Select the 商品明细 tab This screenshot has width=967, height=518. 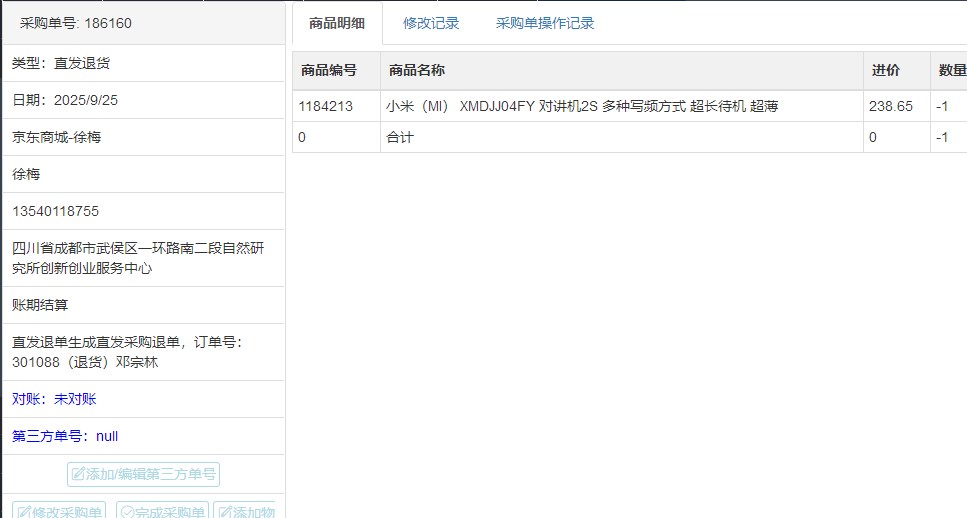pos(337,23)
